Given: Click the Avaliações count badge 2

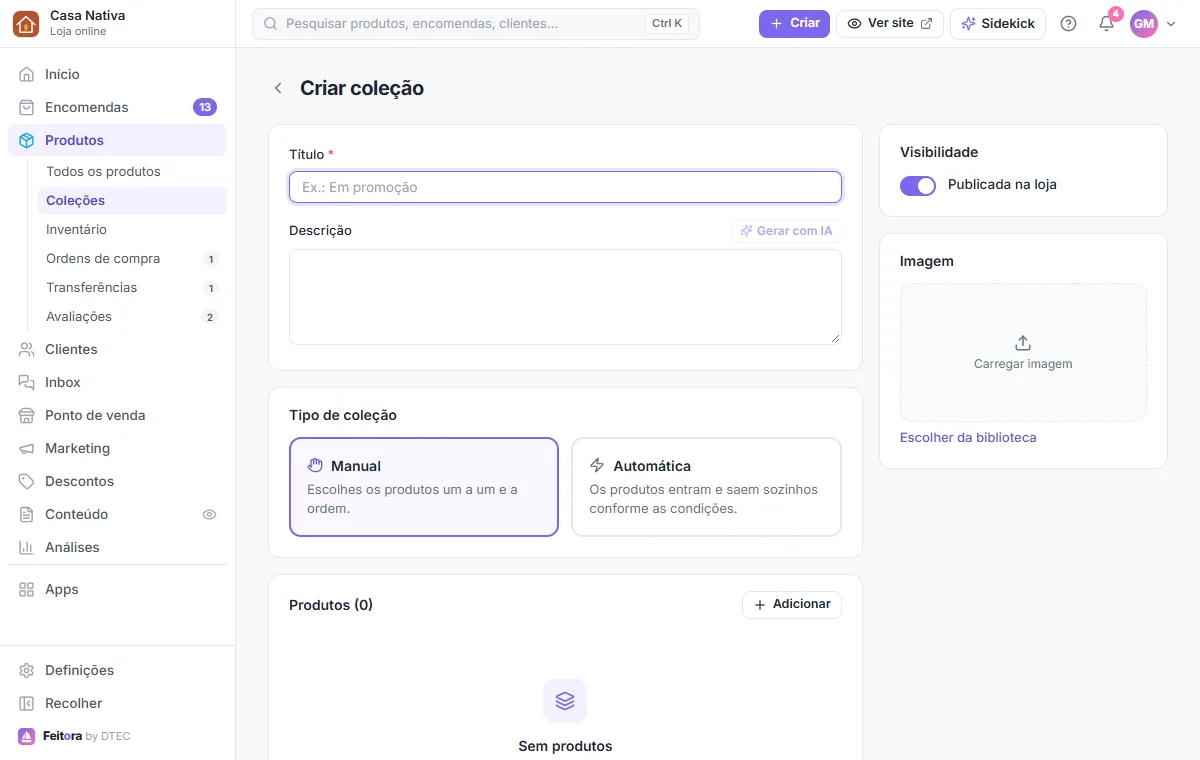Looking at the screenshot, I should tap(210, 317).
